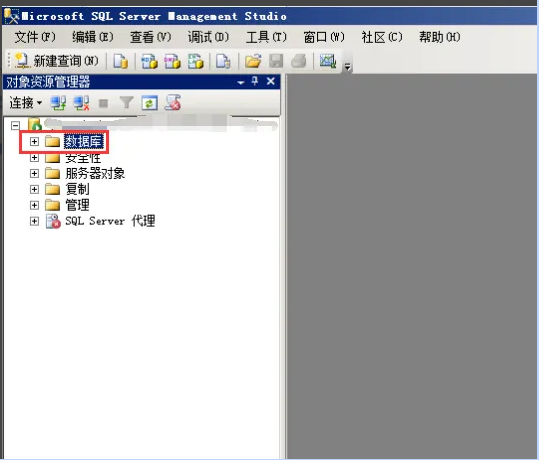Expand the 安全性 node
Viewport: 539px width, 460px height.
[34, 158]
